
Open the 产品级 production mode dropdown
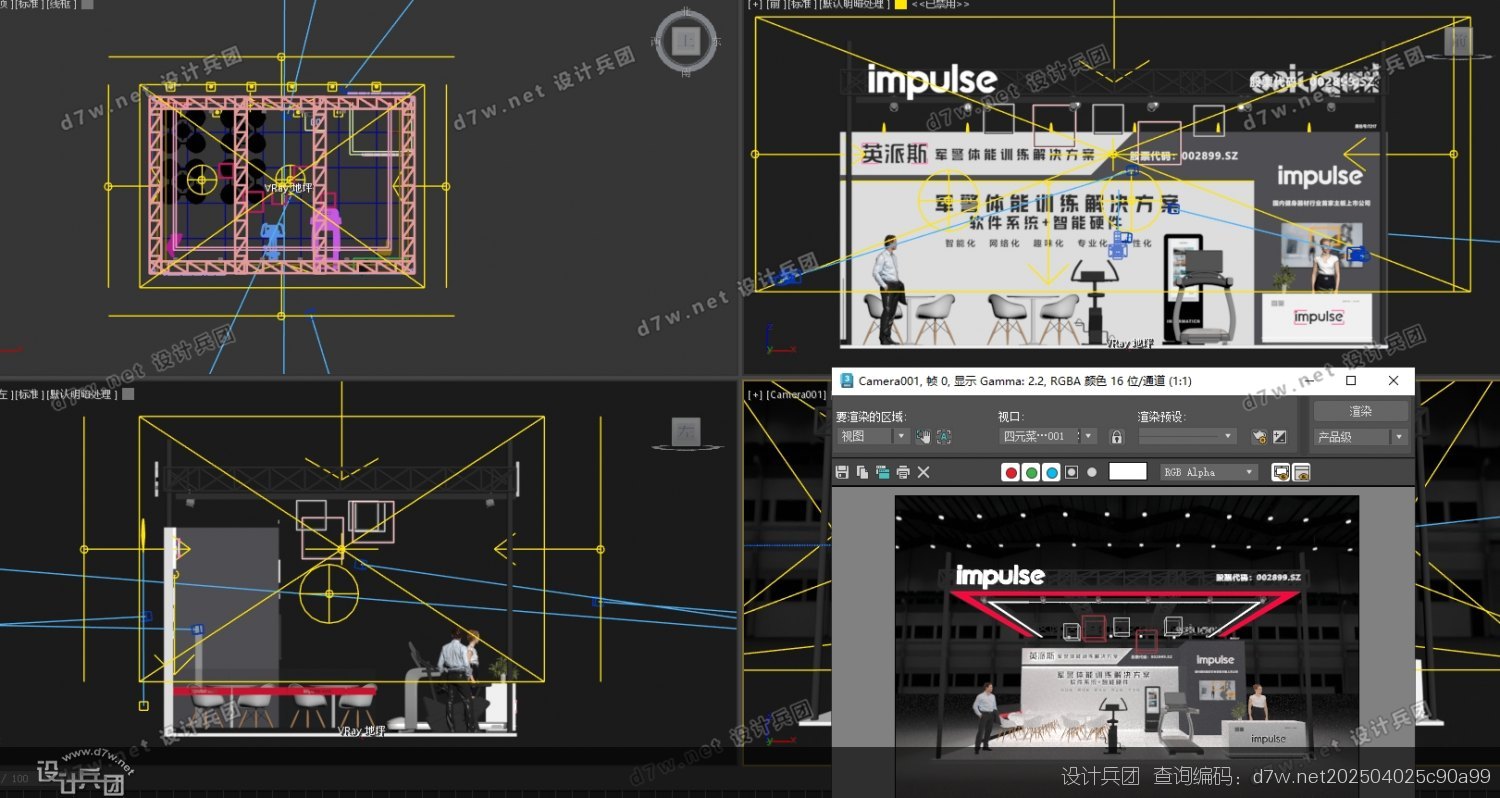click(1360, 437)
